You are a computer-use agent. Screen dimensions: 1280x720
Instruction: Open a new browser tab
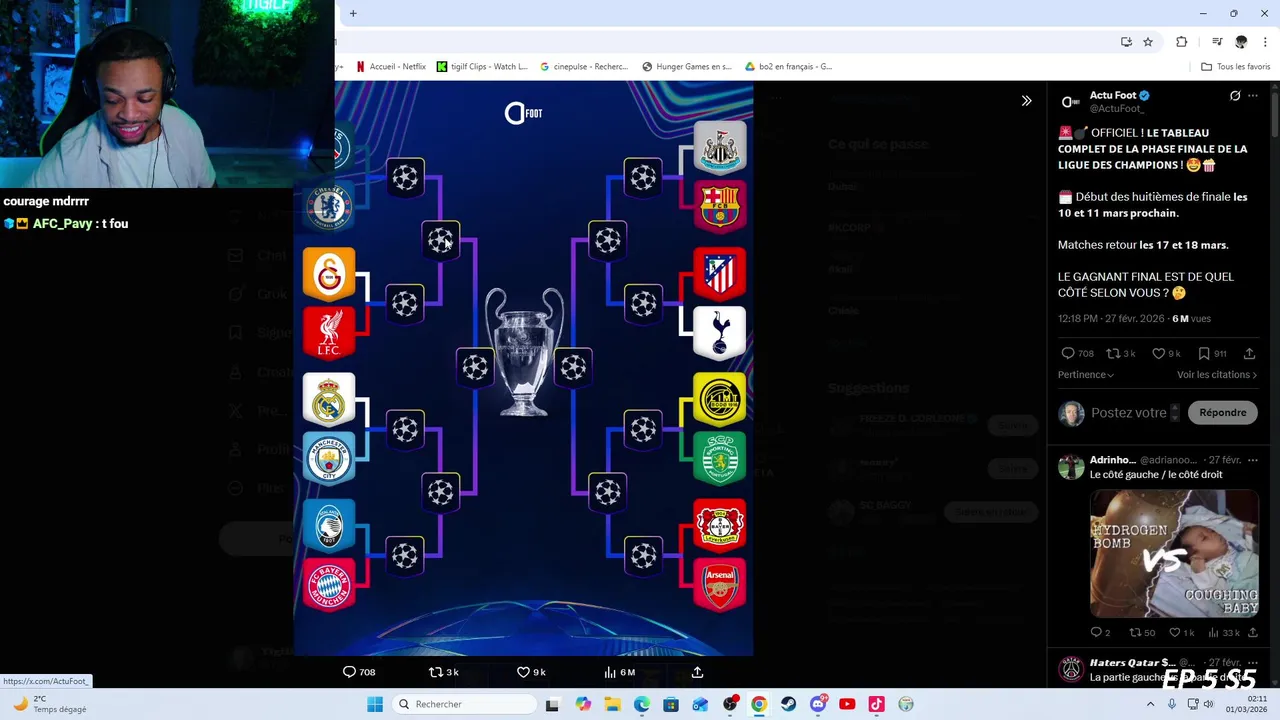pyautogui.click(x=353, y=13)
